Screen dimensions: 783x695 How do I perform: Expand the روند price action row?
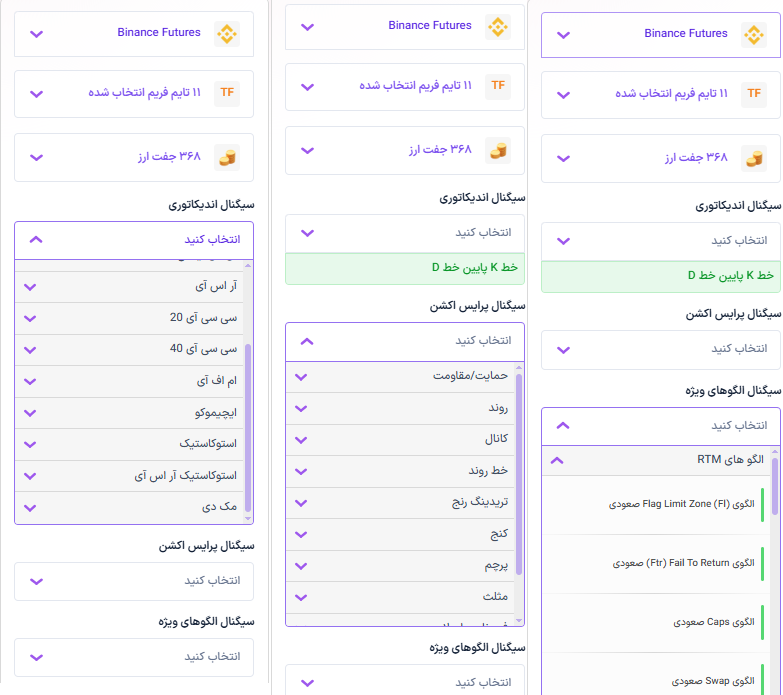[x=400, y=408]
